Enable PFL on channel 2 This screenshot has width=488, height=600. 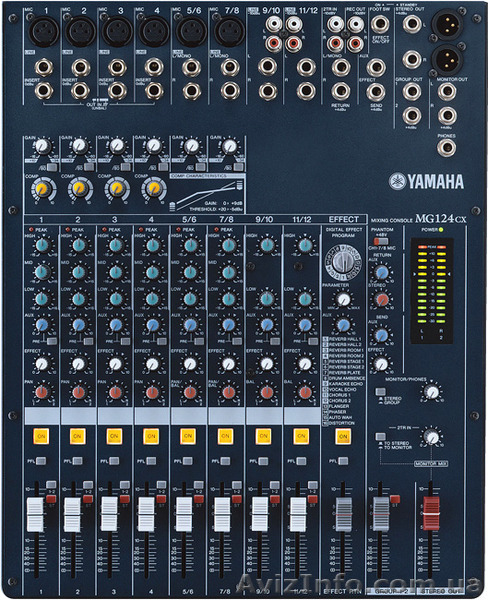tap(78, 461)
